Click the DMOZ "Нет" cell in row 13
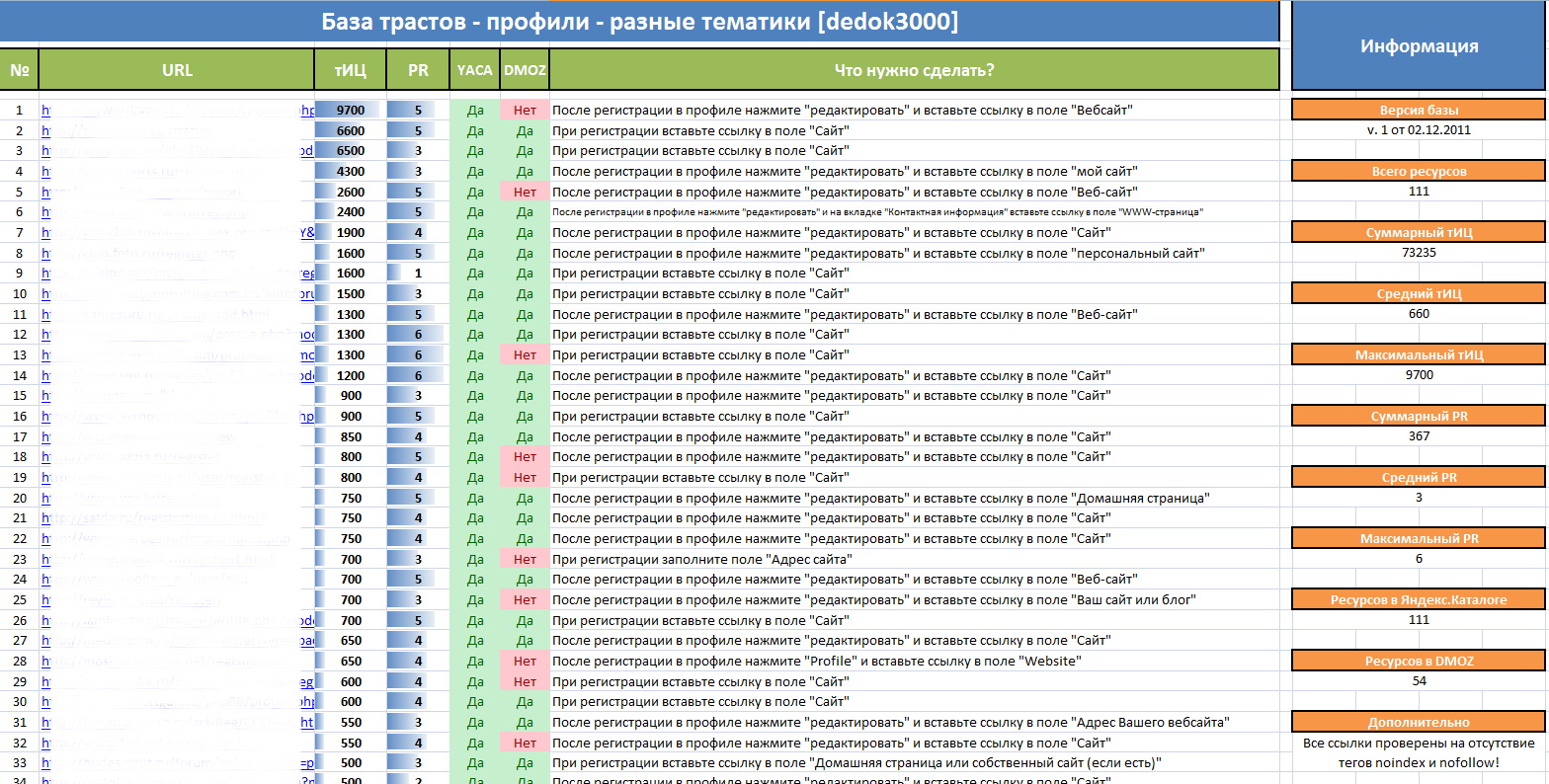 tap(525, 355)
